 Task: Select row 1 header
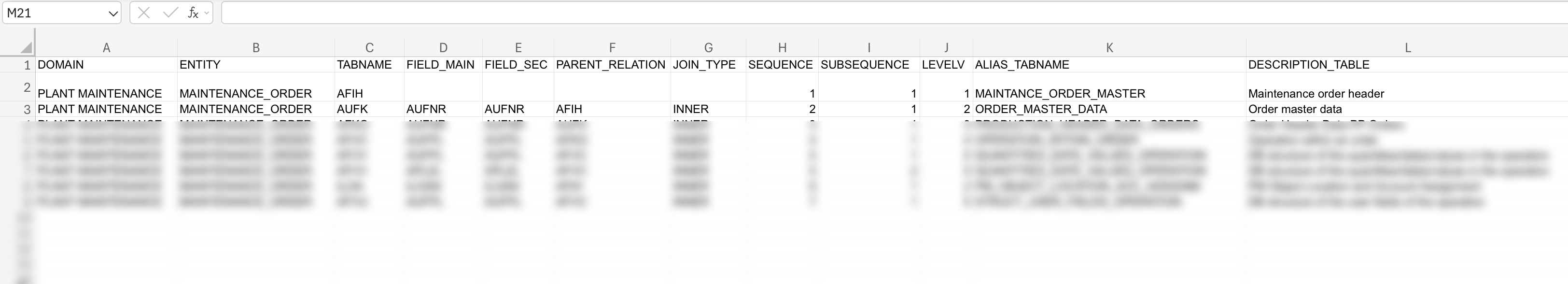pyautogui.click(x=27, y=65)
